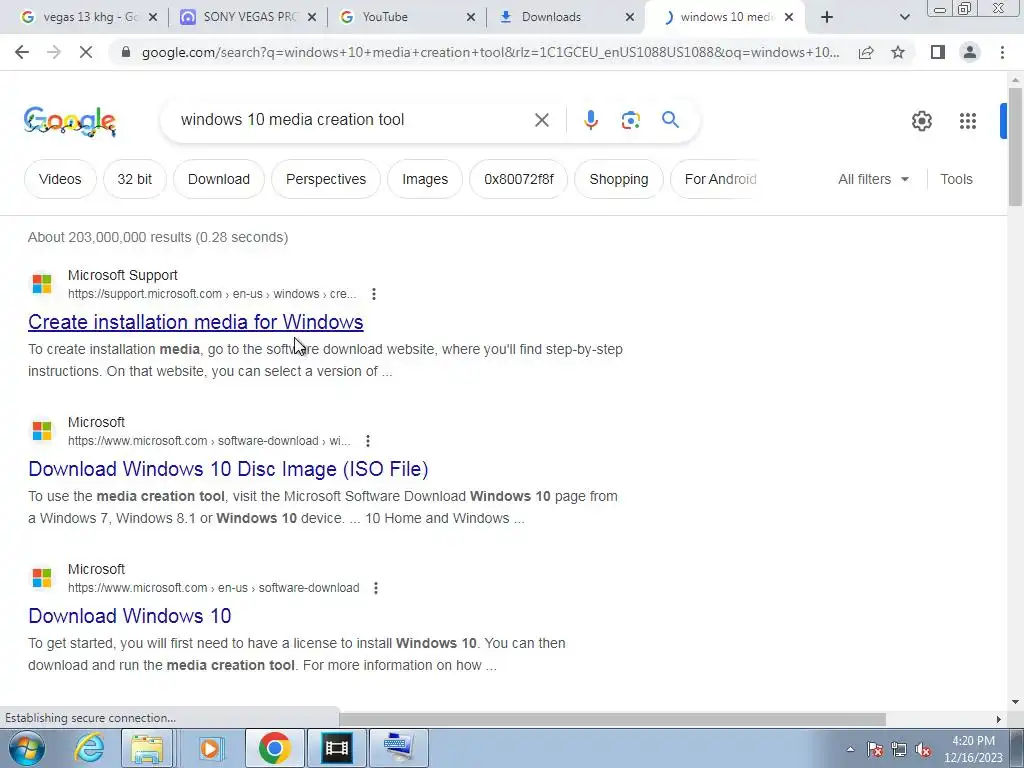
Task: Start voice search with microphone
Action: [x=590, y=120]
